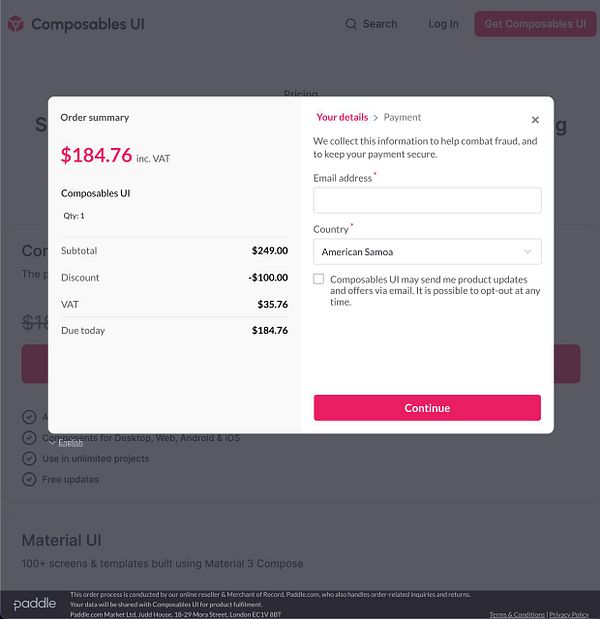This screenshot has width=600, height=619.
Task: Click the Search text in header
Action: coord(380,24)
